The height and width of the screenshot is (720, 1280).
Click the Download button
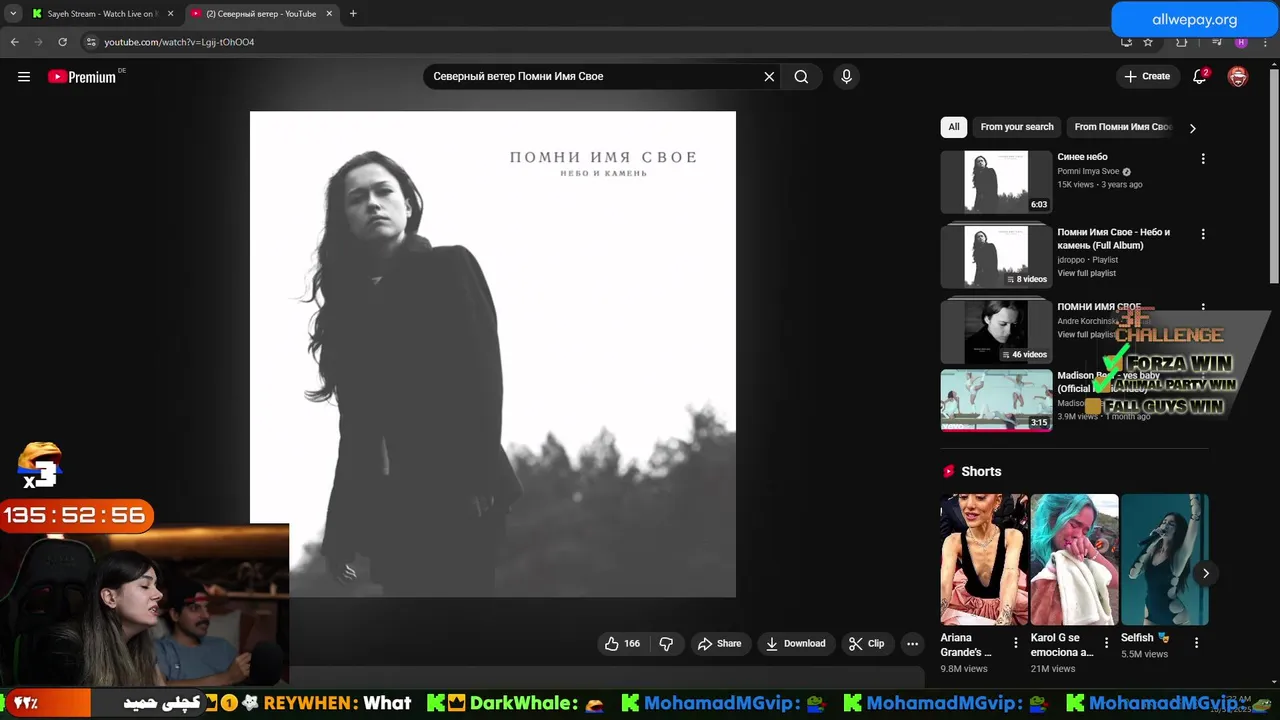pos(795,644)
